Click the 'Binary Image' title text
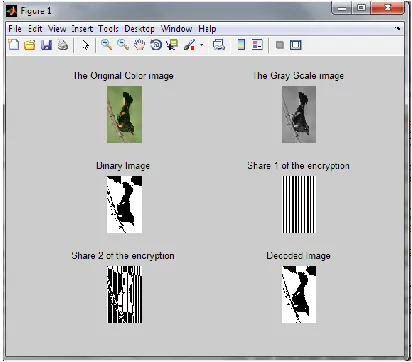Screen dimensions: 412x362 [x=123, y=166]
